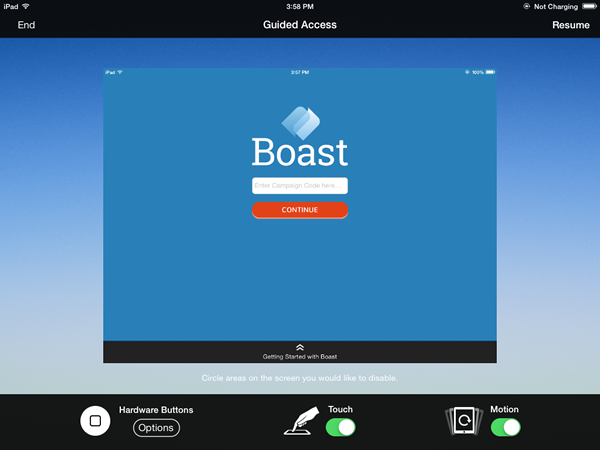Click the Wi-Fi icon in status bar
The image size is (600, 450).
[x=26, y=7]
